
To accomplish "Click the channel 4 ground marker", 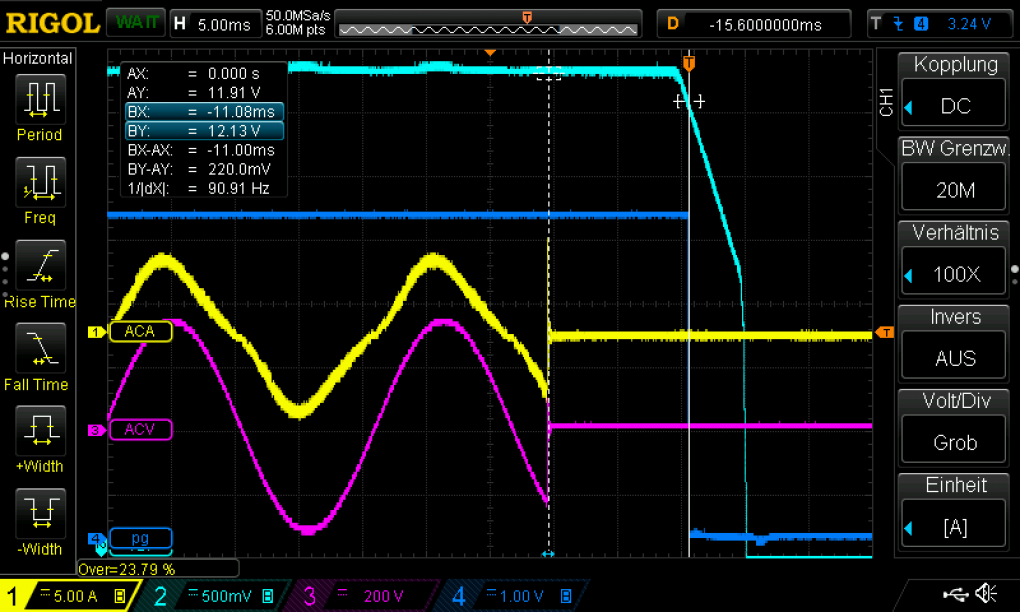I will (96, 539).
